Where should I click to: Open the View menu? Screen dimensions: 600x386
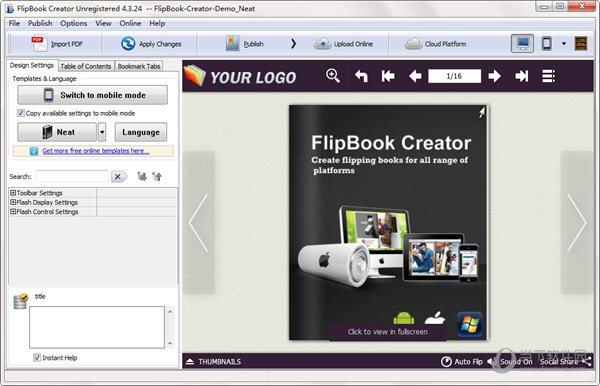103,23
